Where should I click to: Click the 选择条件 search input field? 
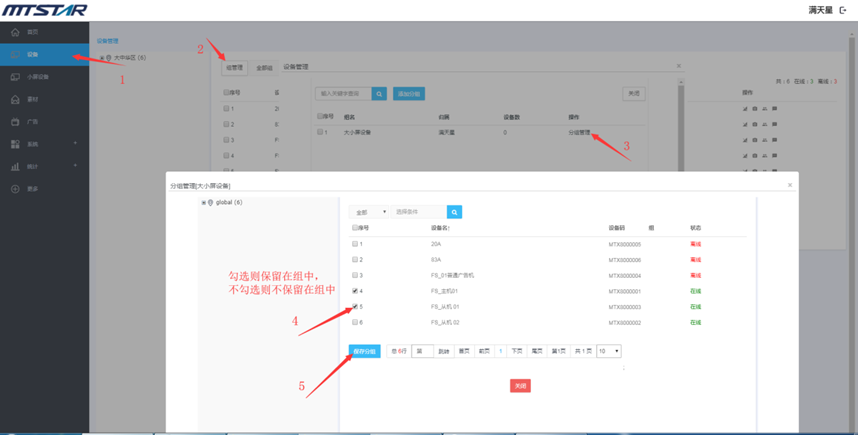(418, 212)
